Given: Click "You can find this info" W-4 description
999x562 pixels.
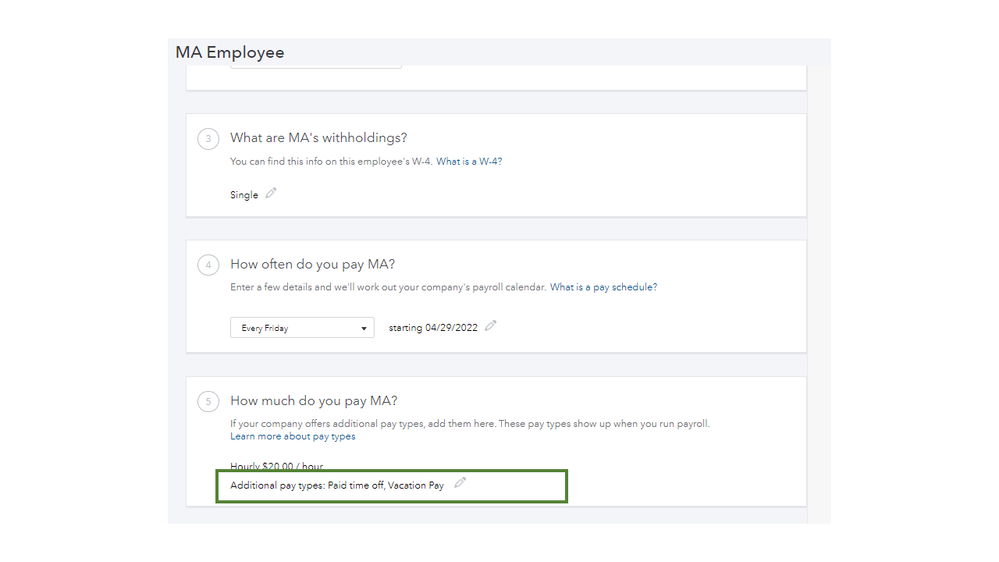Looking at the screenshot, I should point(330,161).
